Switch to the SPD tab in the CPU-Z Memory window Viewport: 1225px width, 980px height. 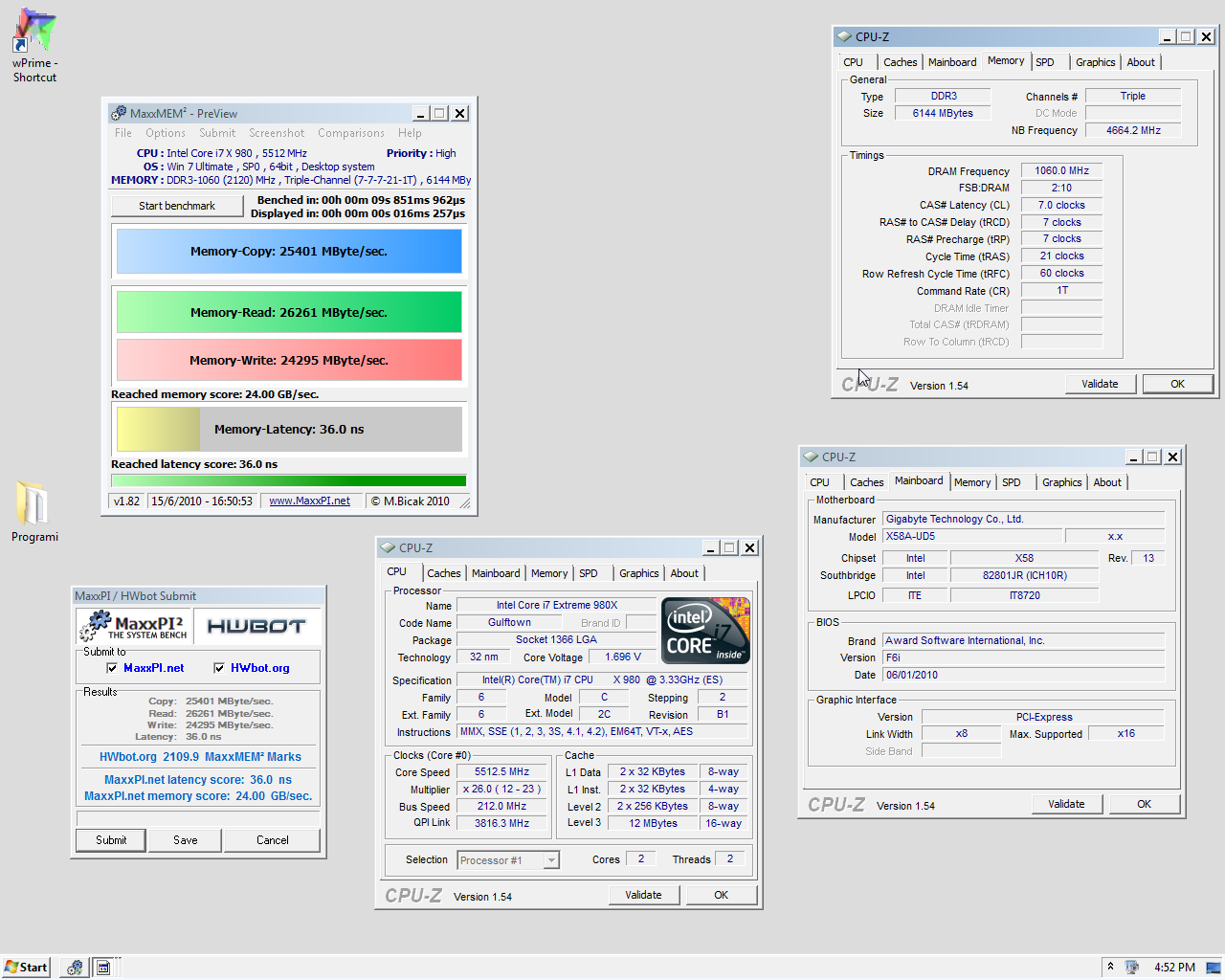point(1045,62)
